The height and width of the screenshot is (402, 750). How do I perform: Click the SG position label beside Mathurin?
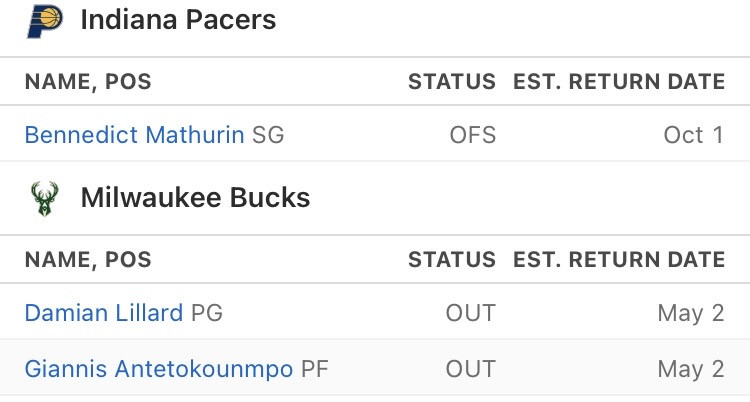click(x=268, y=135)
